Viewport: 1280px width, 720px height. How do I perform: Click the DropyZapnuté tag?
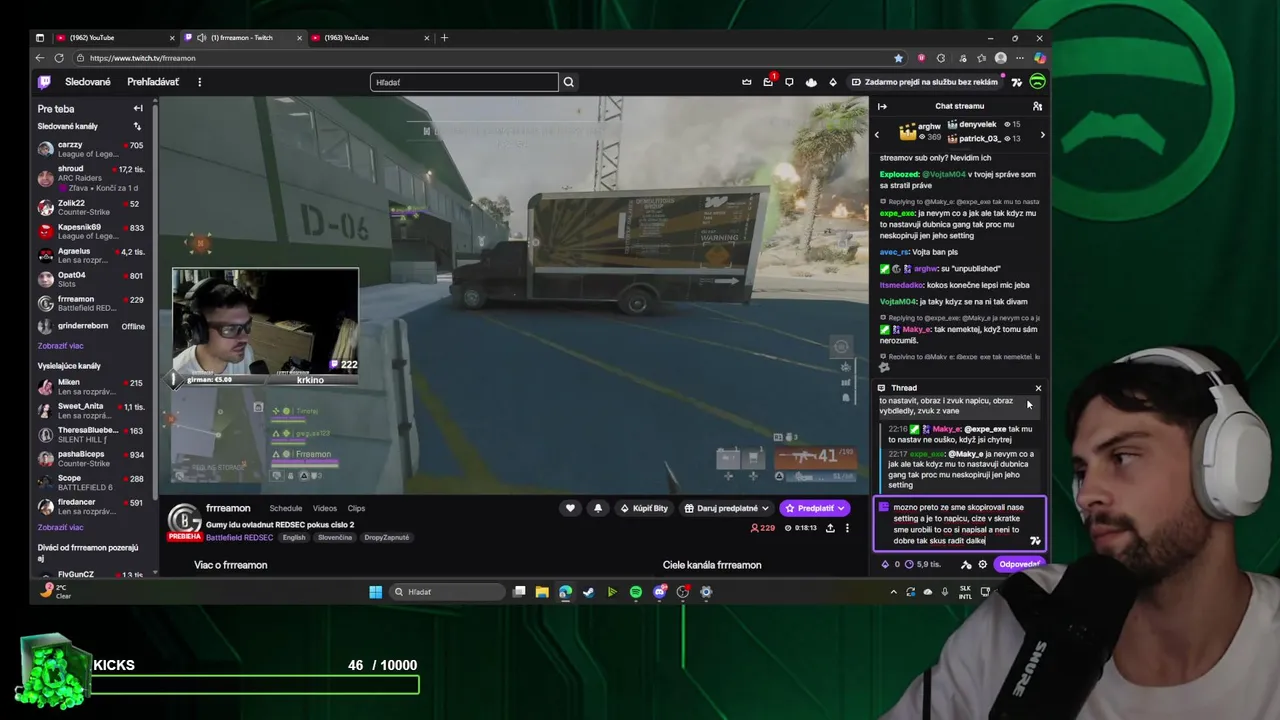387,537
